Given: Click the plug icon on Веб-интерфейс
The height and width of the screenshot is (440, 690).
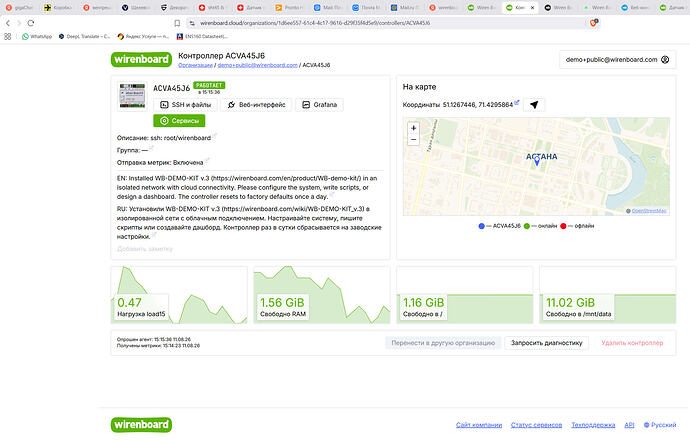Looking at the screenshot, I should click(x=231, y=105).
